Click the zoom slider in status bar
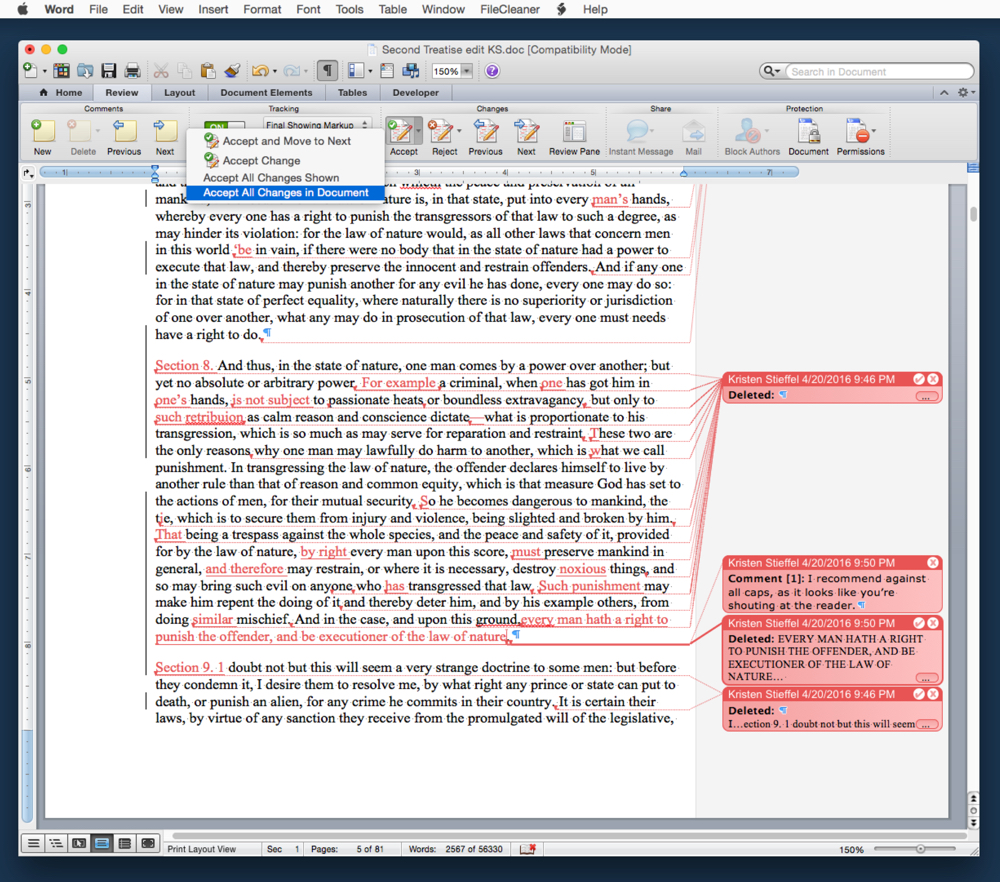1000x882 pixels. [x=920, y=849]
